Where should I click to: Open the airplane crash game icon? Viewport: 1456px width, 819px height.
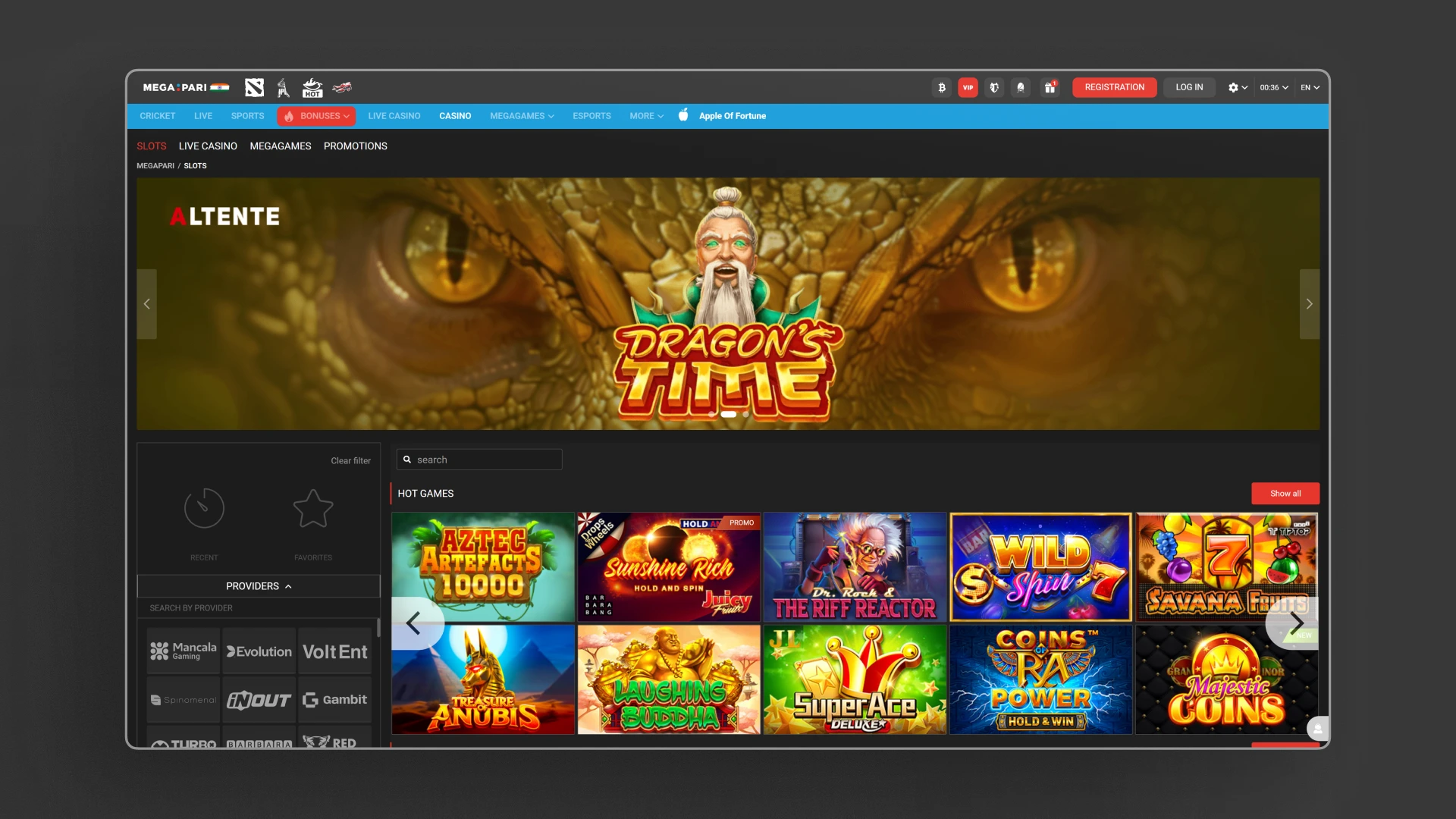click(342, 88)
